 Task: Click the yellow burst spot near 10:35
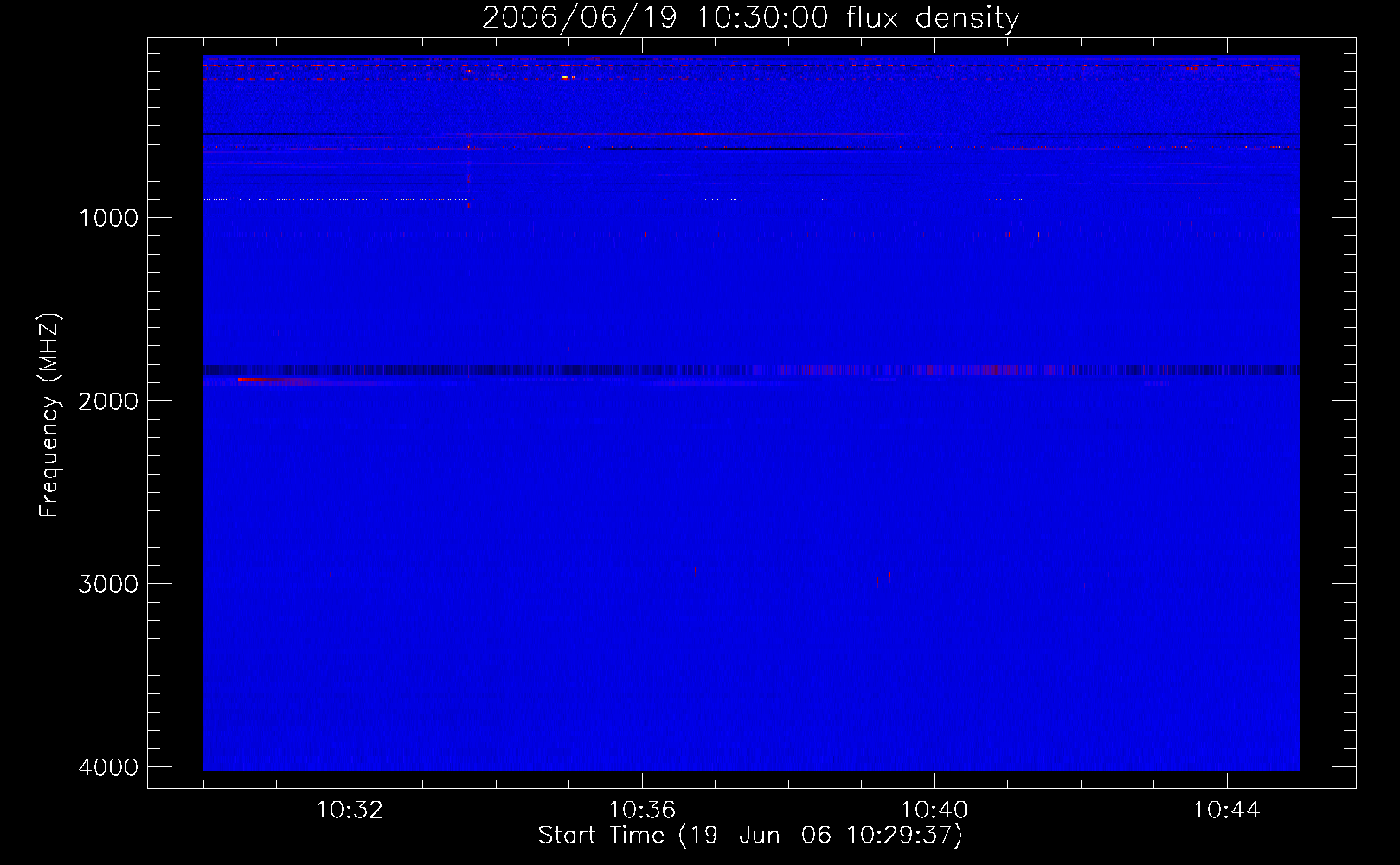coord(566,78)
